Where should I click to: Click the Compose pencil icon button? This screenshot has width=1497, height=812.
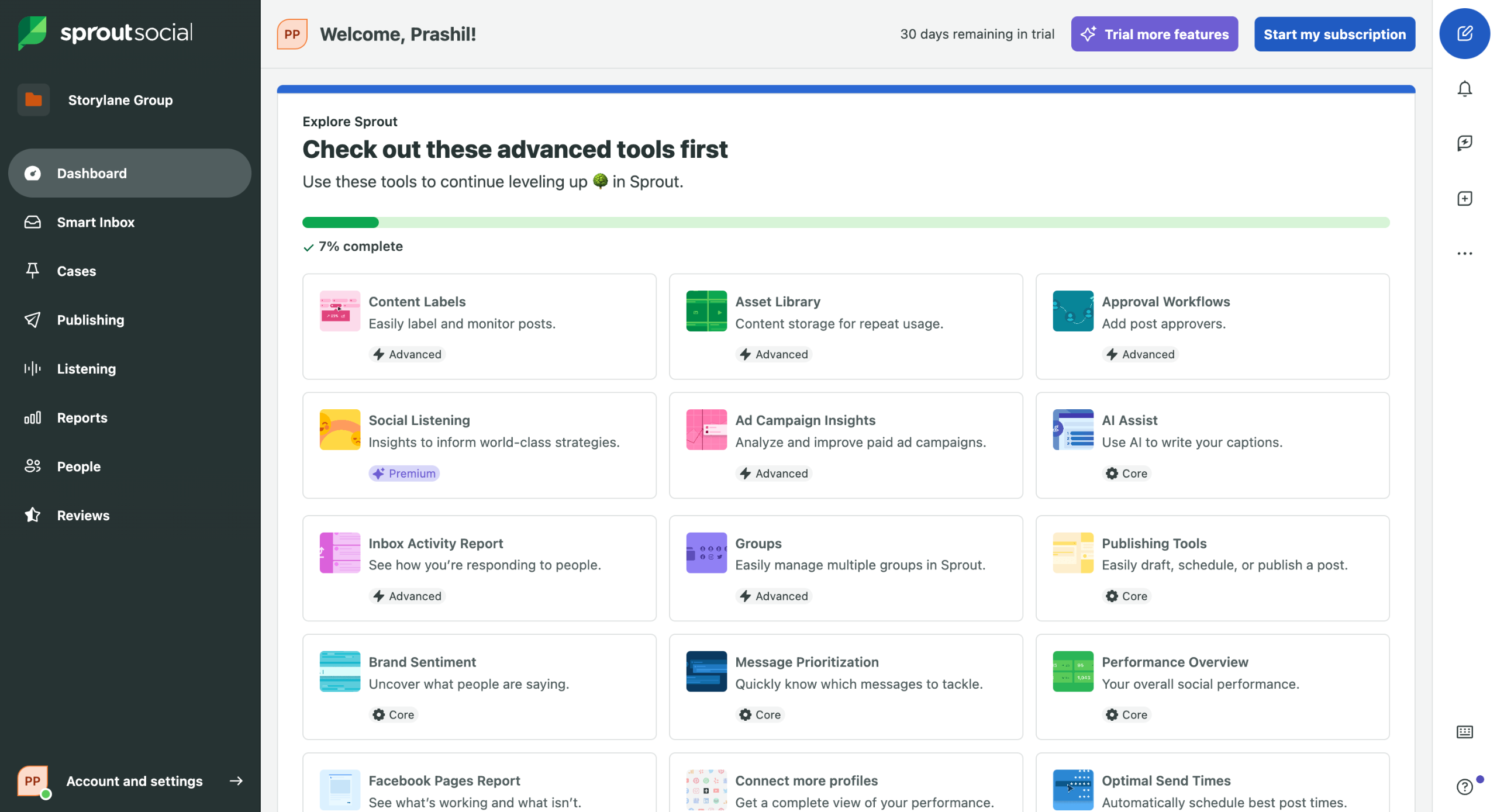tap(1464, 34)
